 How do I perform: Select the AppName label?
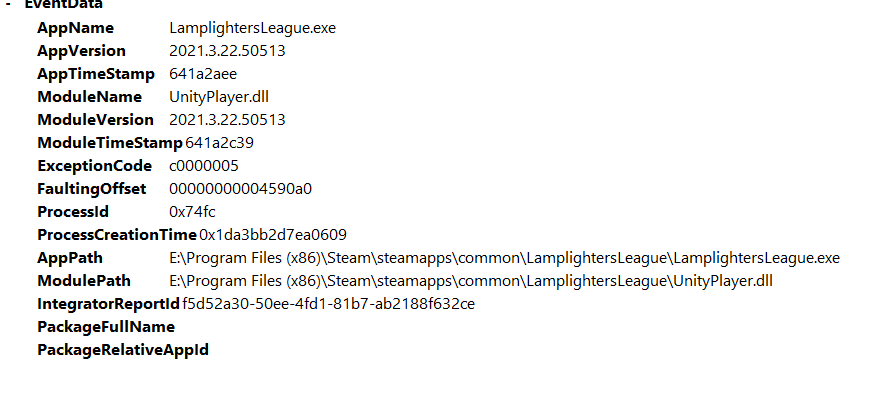point(75,28)
